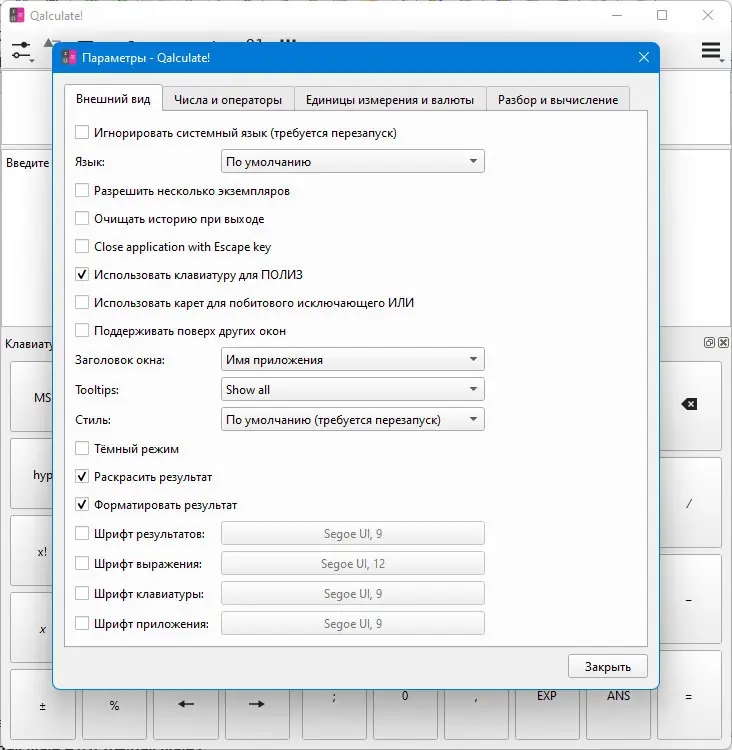The height and width of the screenshot is (750, 732).
Task: Click the Закрыть button
Action: 608,666
